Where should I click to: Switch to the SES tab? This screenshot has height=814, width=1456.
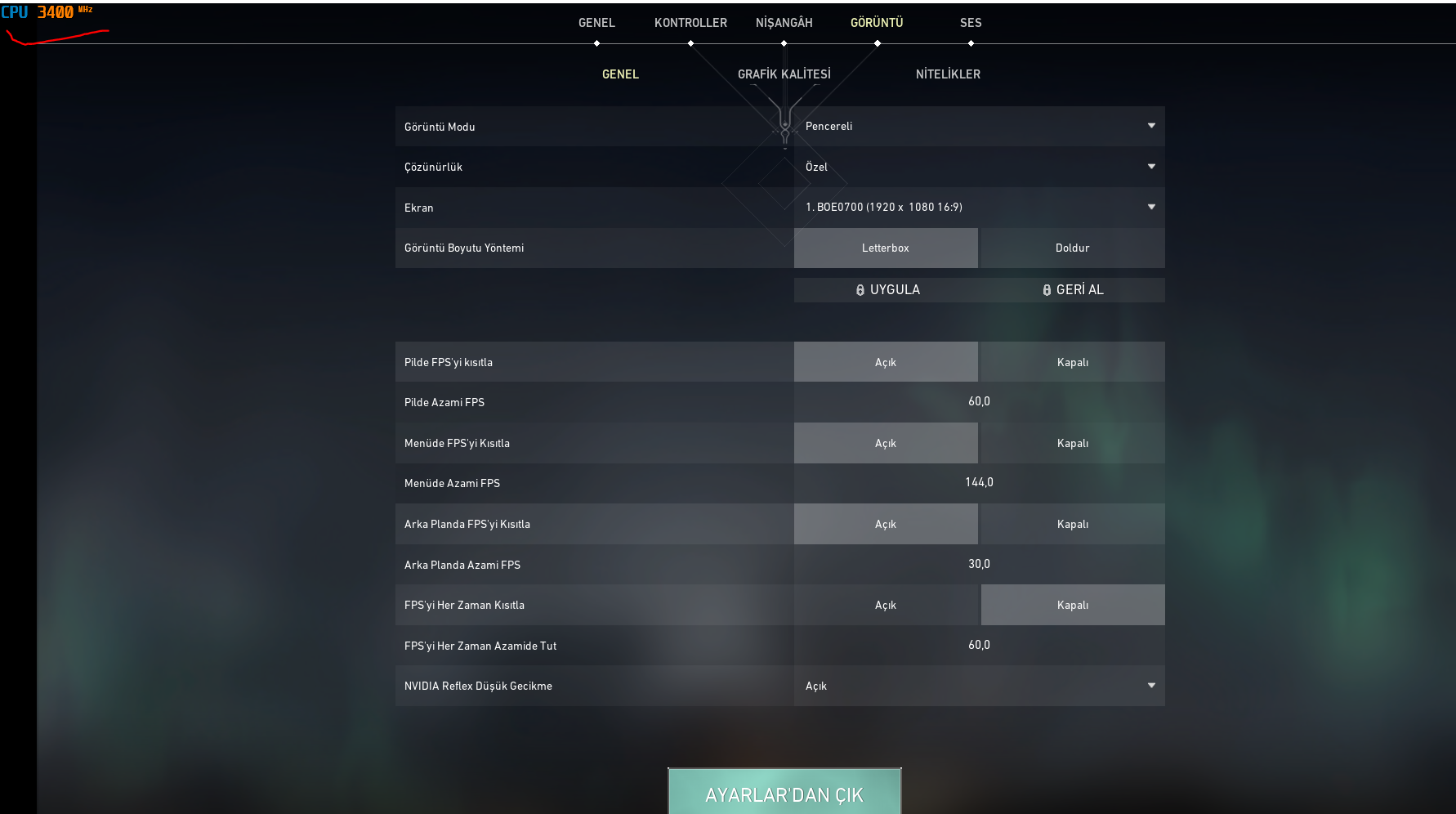click(971, 23)
